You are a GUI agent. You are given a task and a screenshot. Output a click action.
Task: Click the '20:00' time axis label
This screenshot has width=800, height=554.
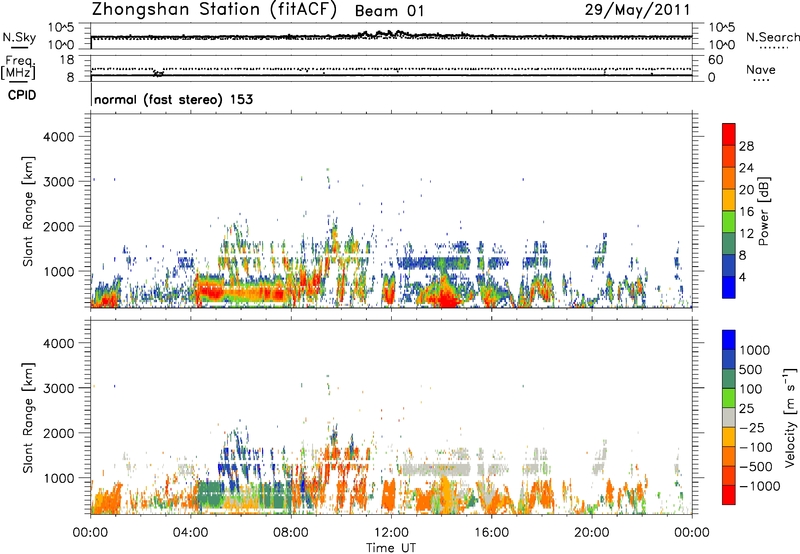[x=592, y=533]
